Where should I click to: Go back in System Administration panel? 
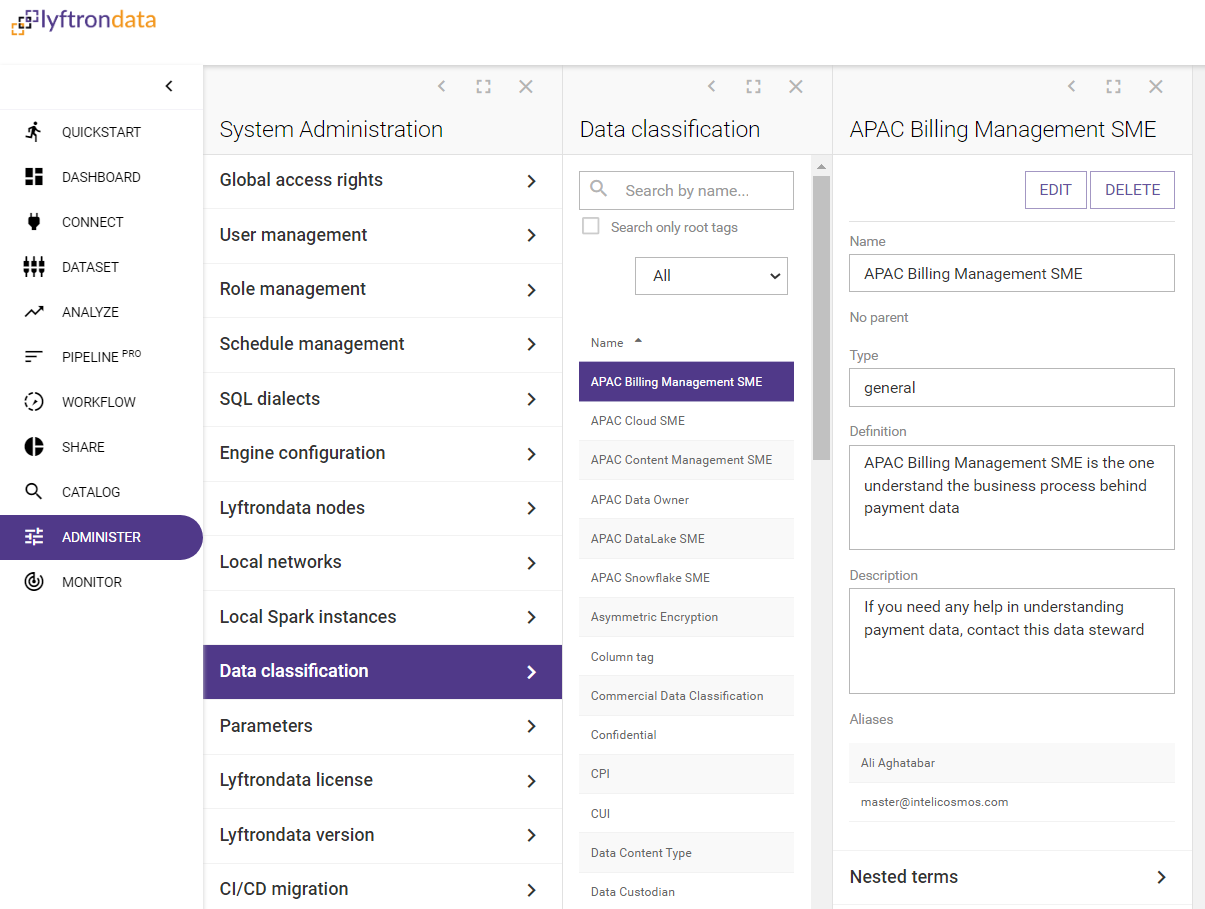coord(442,87)
